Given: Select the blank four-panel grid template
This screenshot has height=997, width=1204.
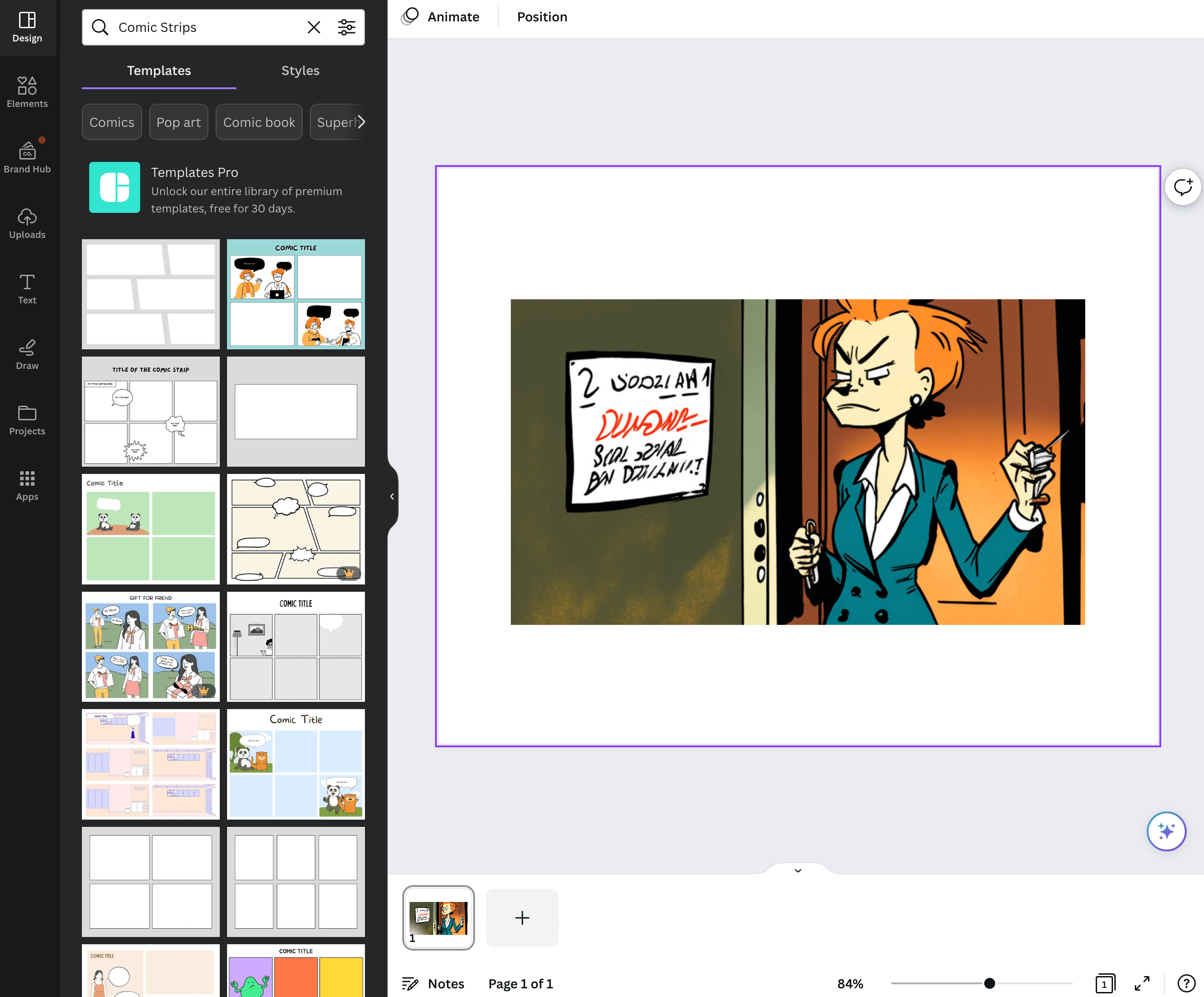Looking at the screenshot, I should coord(151,881).
